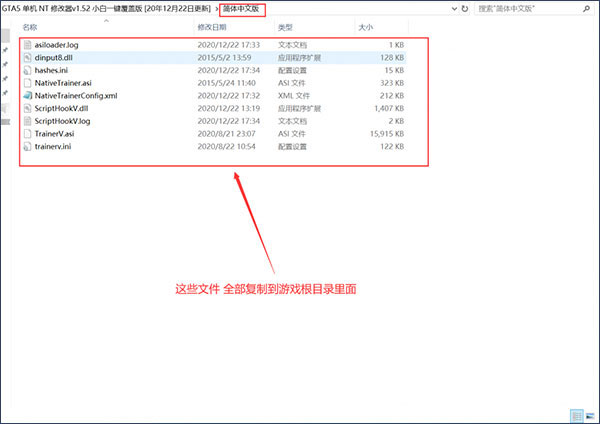The height and width of the screenshot is (424, 600).
Task: Click the 2020/8/22 10:54 date cell
Action: (227, 146)
